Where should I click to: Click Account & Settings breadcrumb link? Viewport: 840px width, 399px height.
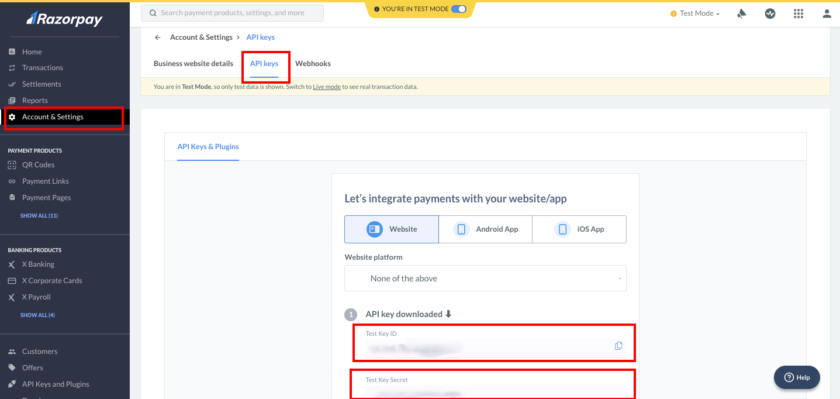tap(201, 37)
